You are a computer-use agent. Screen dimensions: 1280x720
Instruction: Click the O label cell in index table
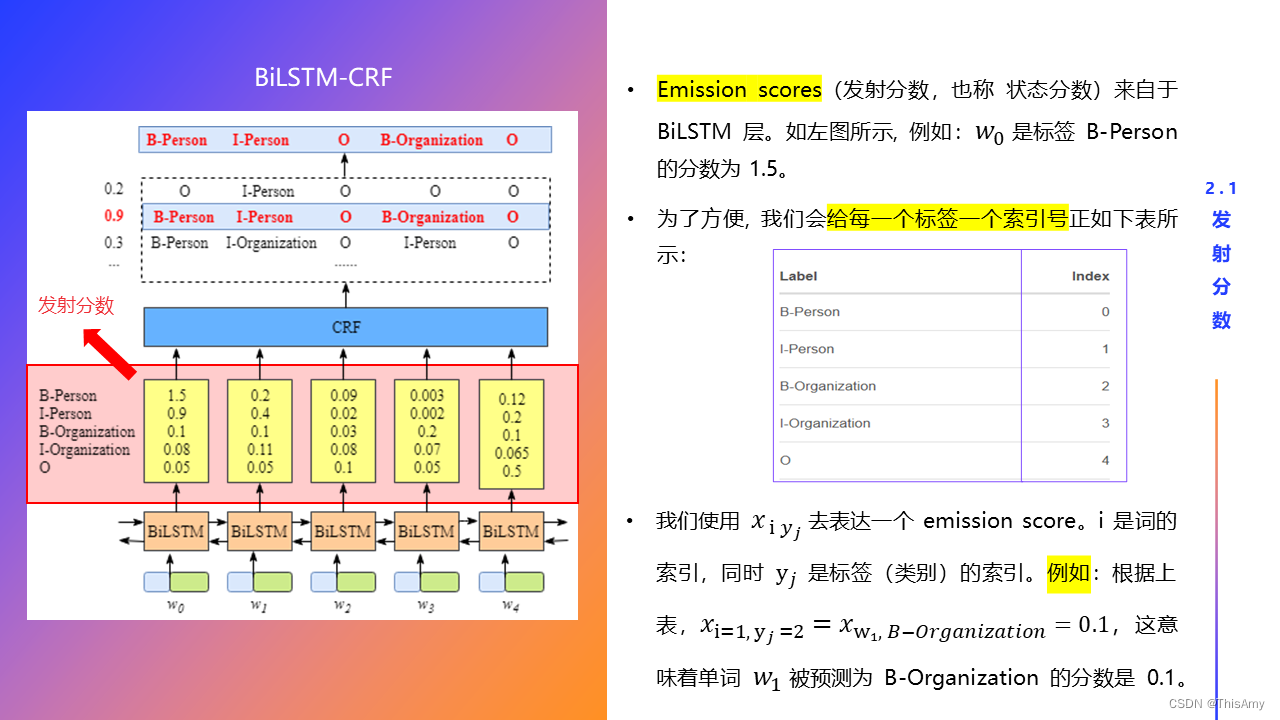click(x=785, y=460)
